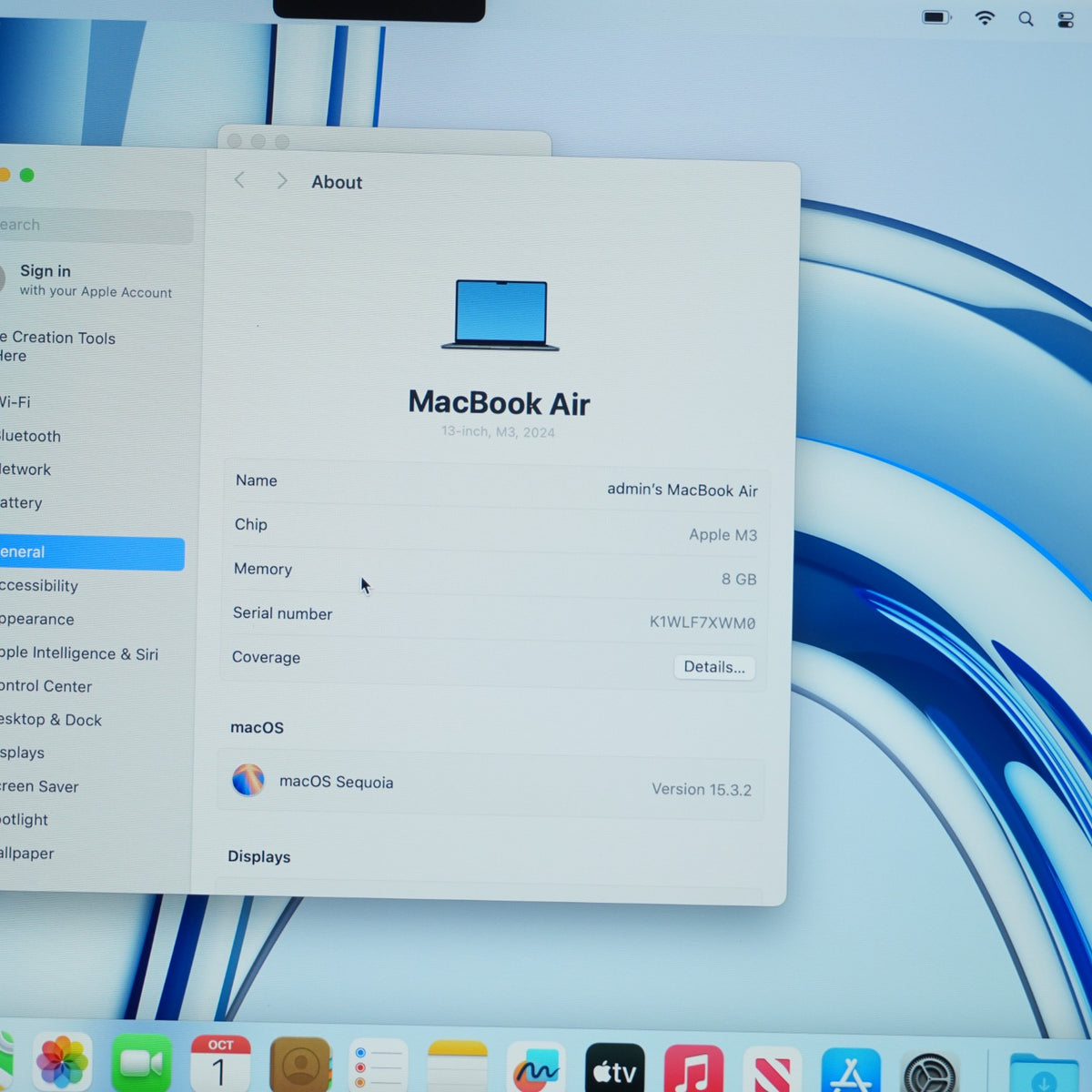This screenshot has width=1092, height=1092.
Task: Open Control Center from the menu bar
Action: pos(1066,20)
